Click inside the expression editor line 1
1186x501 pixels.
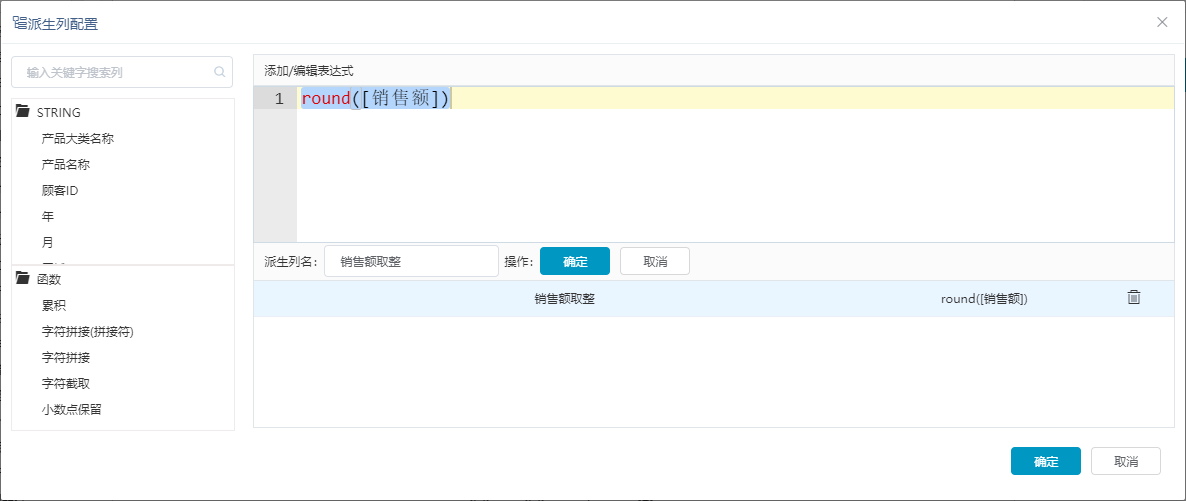735,98
